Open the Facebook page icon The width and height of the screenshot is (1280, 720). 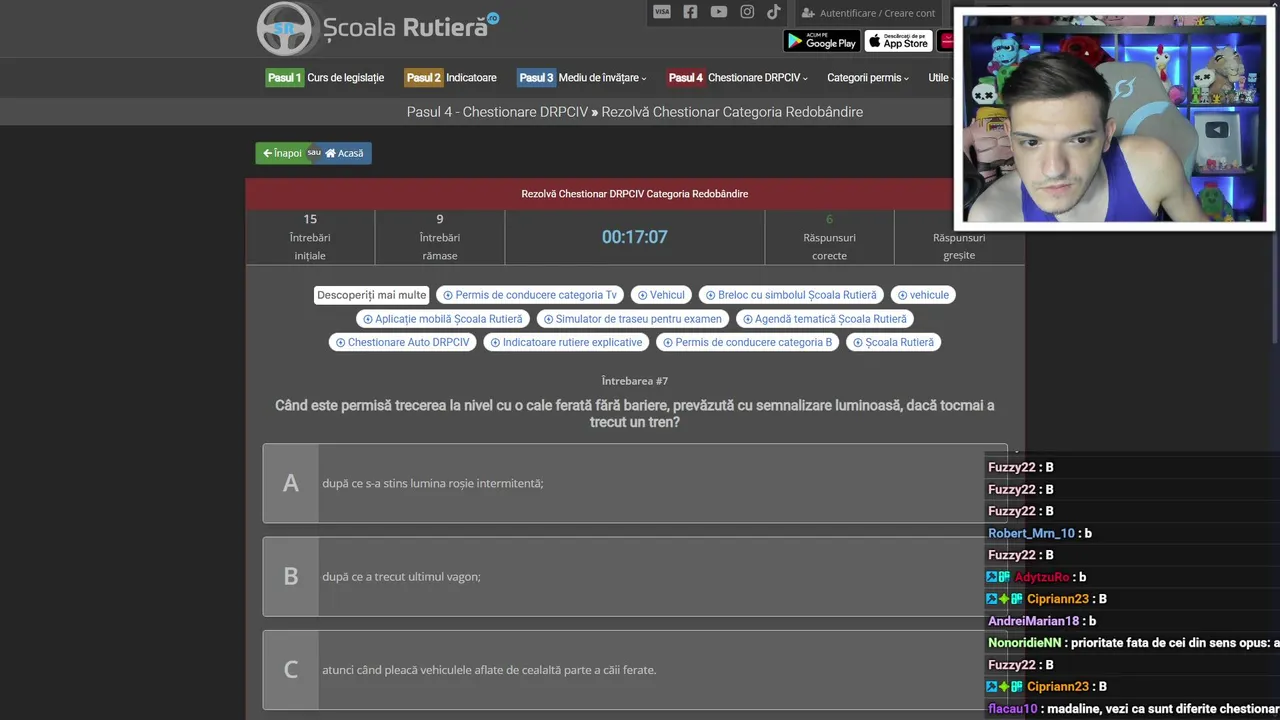coord(690,12)
